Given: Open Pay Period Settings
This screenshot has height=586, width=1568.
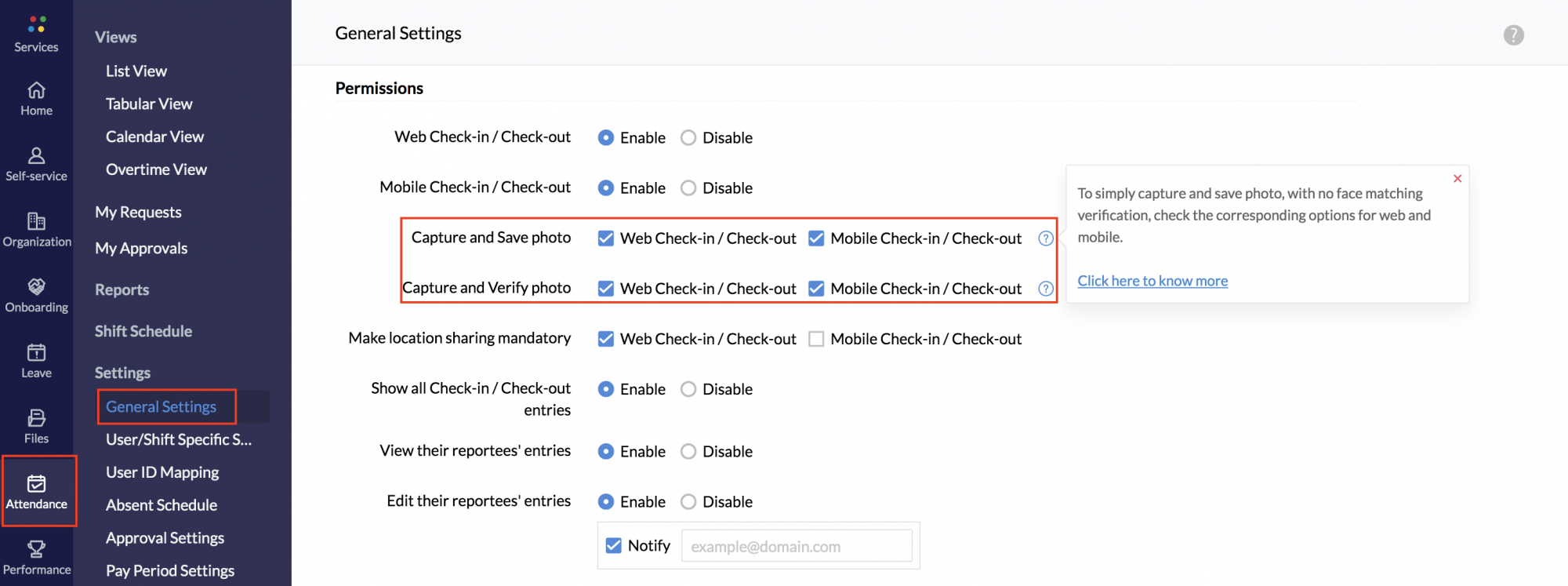Looking at the screenshot, I should [170, 572].
